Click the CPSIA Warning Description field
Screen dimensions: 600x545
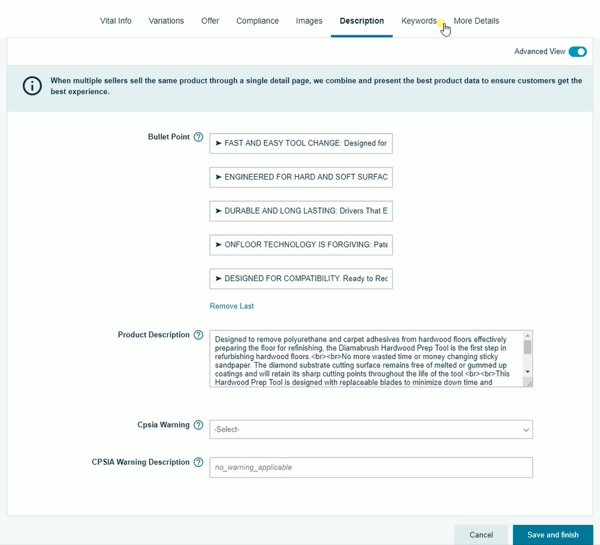[371, 467]
